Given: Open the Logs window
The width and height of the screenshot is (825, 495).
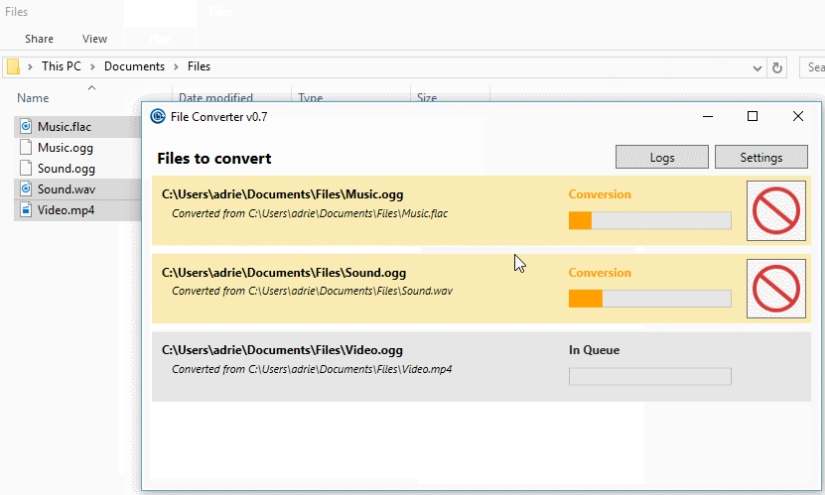Looking at the screenshot, I should pos(661,157).
